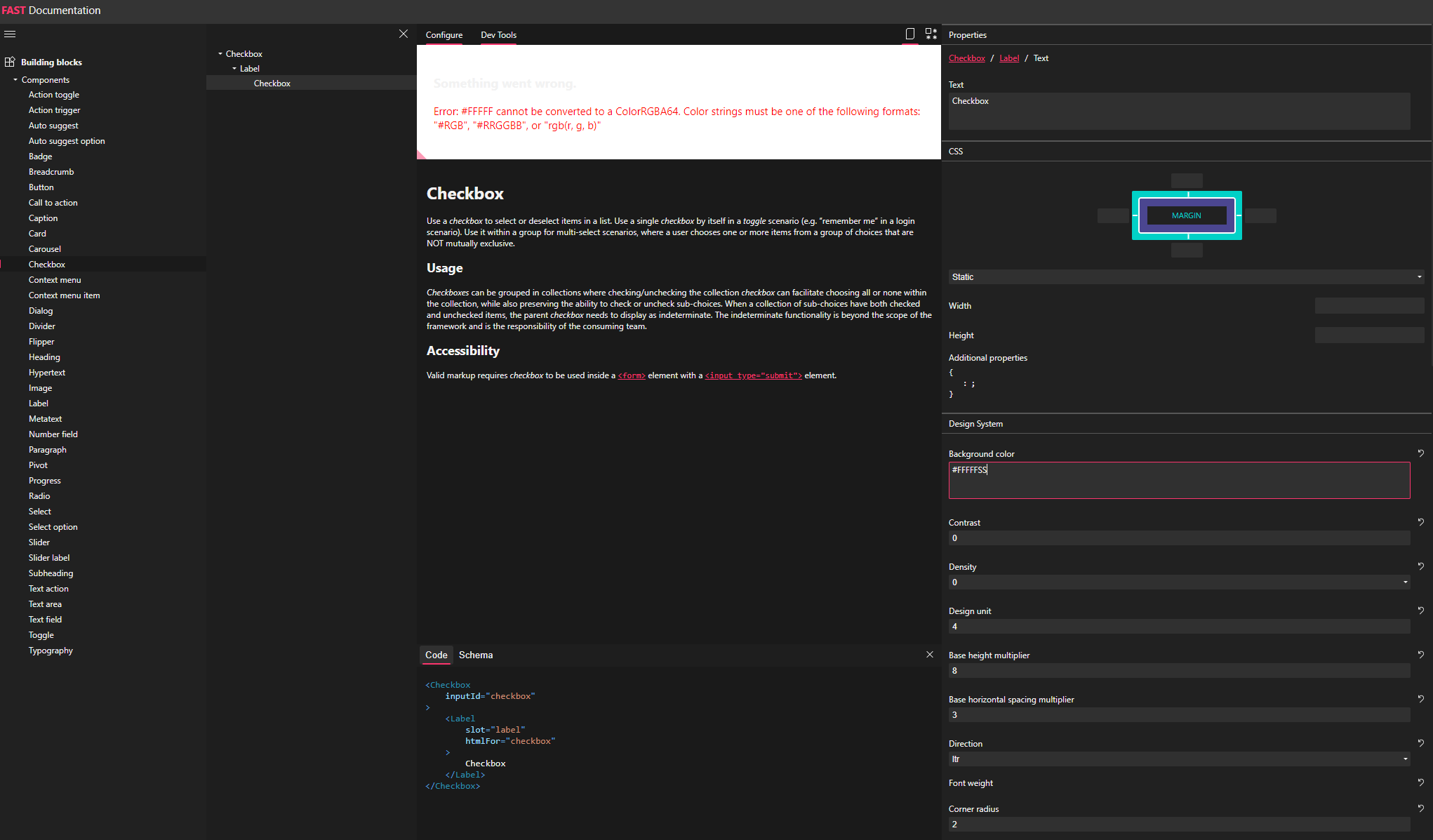The height and width of the screenshot is (840, 1433).
Task: Reset the Background color value
Action: point(1420,453)
